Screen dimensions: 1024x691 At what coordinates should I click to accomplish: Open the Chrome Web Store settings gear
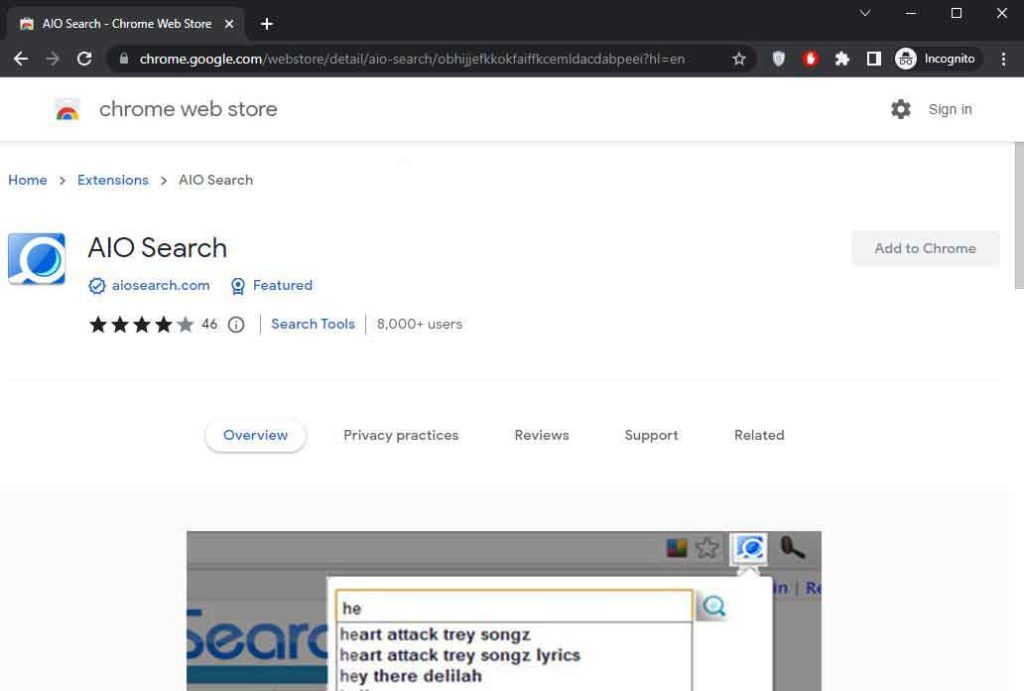[x=901, y=109]
